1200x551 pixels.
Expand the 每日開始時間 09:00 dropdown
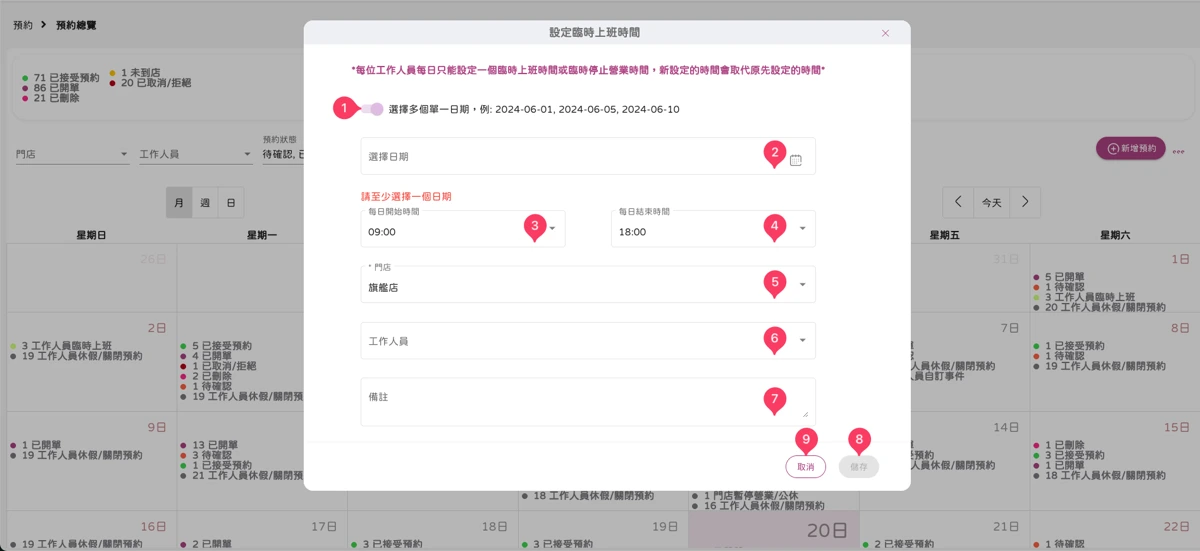[463, 229]
